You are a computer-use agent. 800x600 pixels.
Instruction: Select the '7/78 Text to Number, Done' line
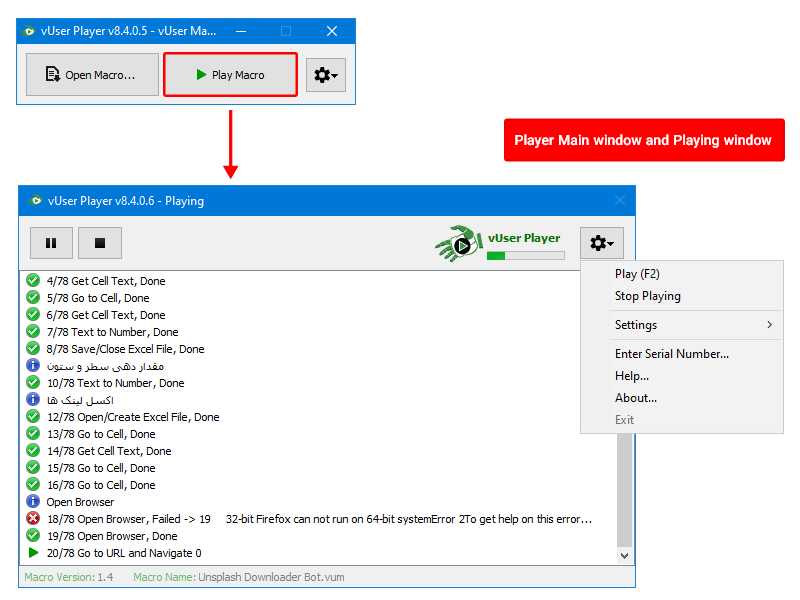112,332
